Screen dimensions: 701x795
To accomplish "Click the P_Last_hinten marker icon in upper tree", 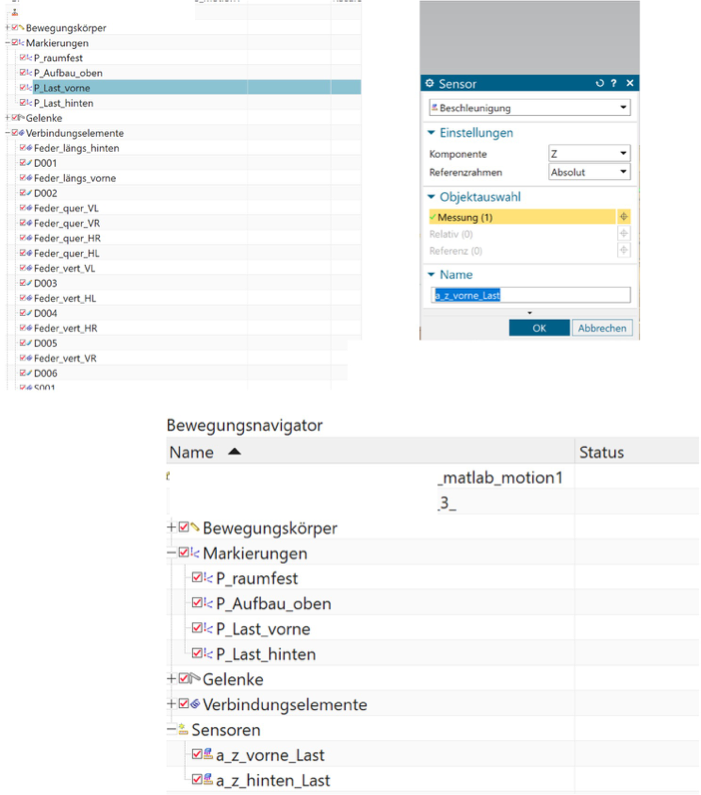I will click(29, 103).
